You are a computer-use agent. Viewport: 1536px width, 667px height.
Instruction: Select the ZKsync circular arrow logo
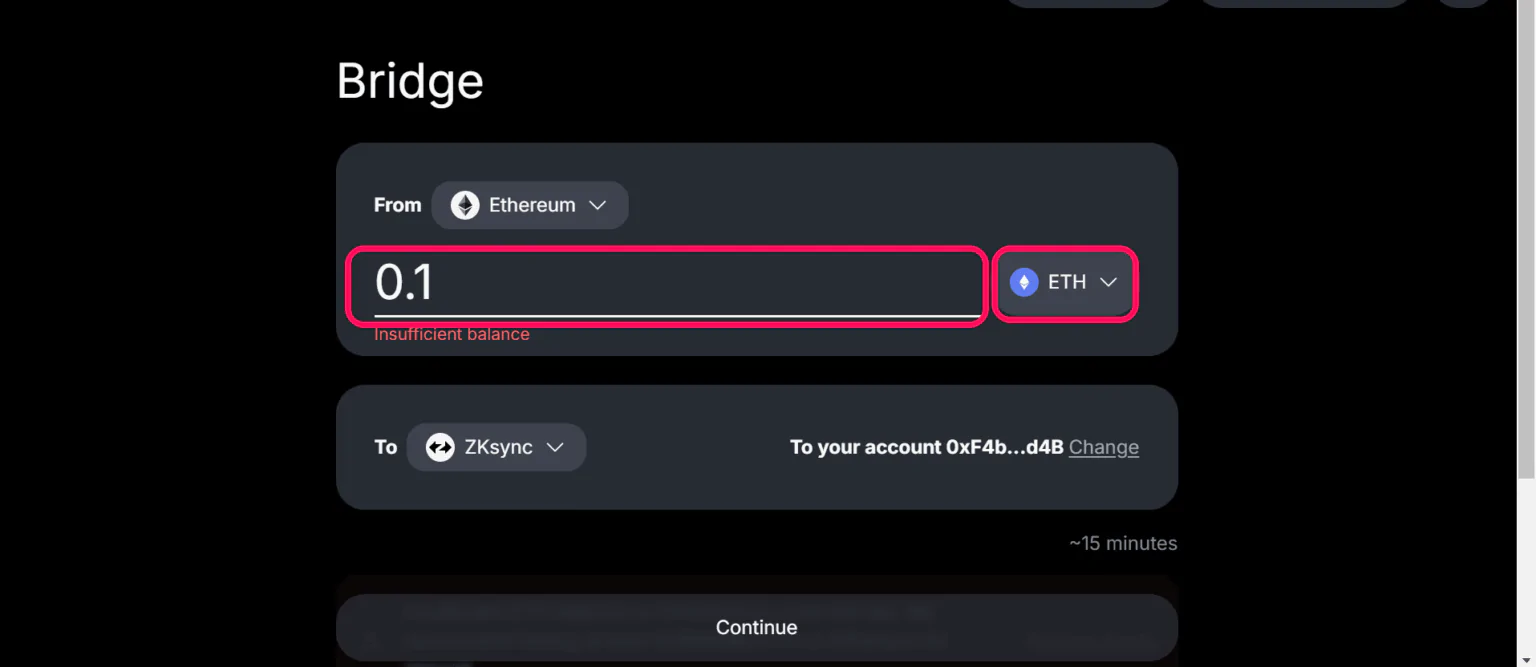coord(440,447)
